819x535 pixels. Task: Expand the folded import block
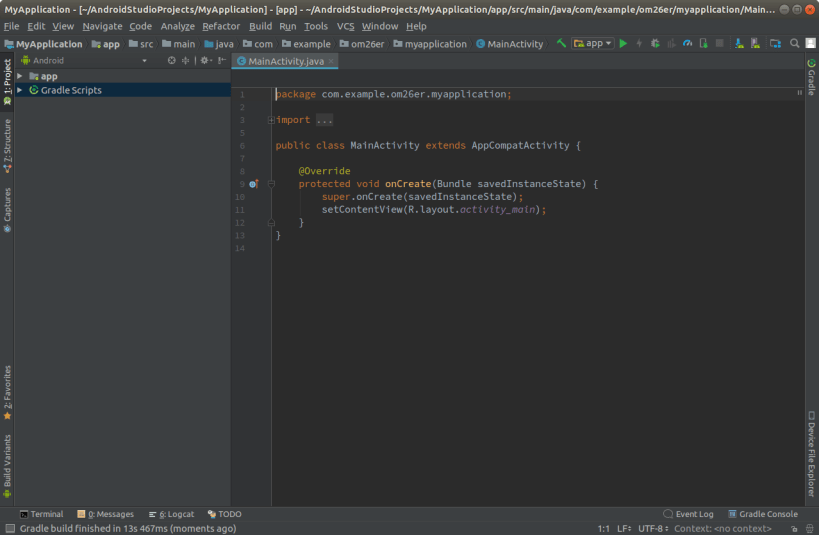click(x=271, y=120)
